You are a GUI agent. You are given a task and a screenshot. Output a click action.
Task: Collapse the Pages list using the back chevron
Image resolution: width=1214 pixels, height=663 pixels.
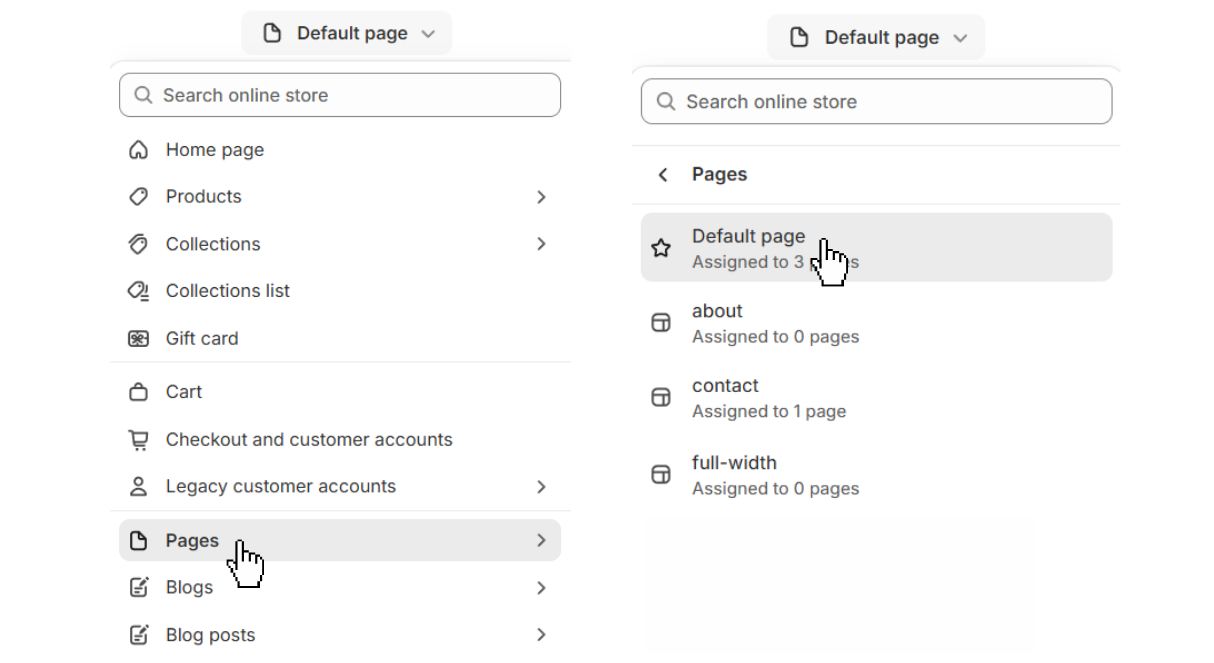pyautogui.click(x=662, y=174)
